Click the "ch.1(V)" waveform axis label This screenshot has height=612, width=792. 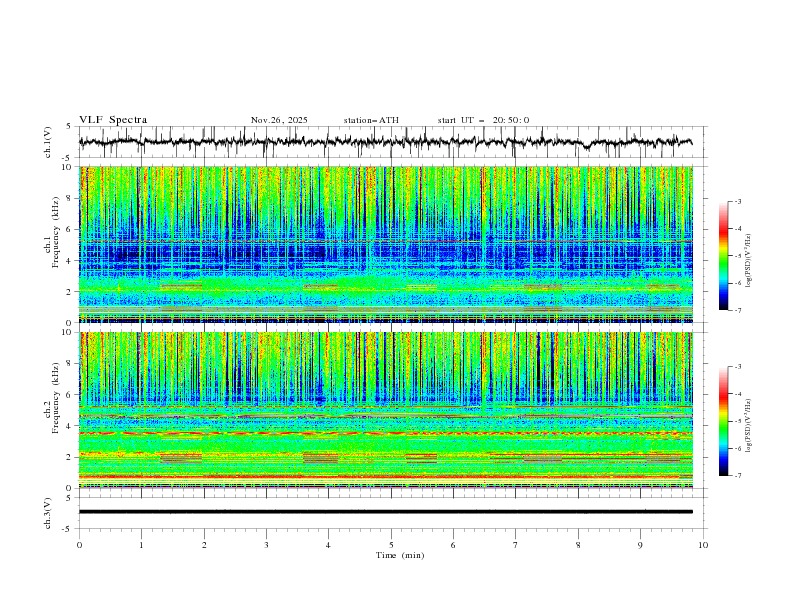(48, 142)
